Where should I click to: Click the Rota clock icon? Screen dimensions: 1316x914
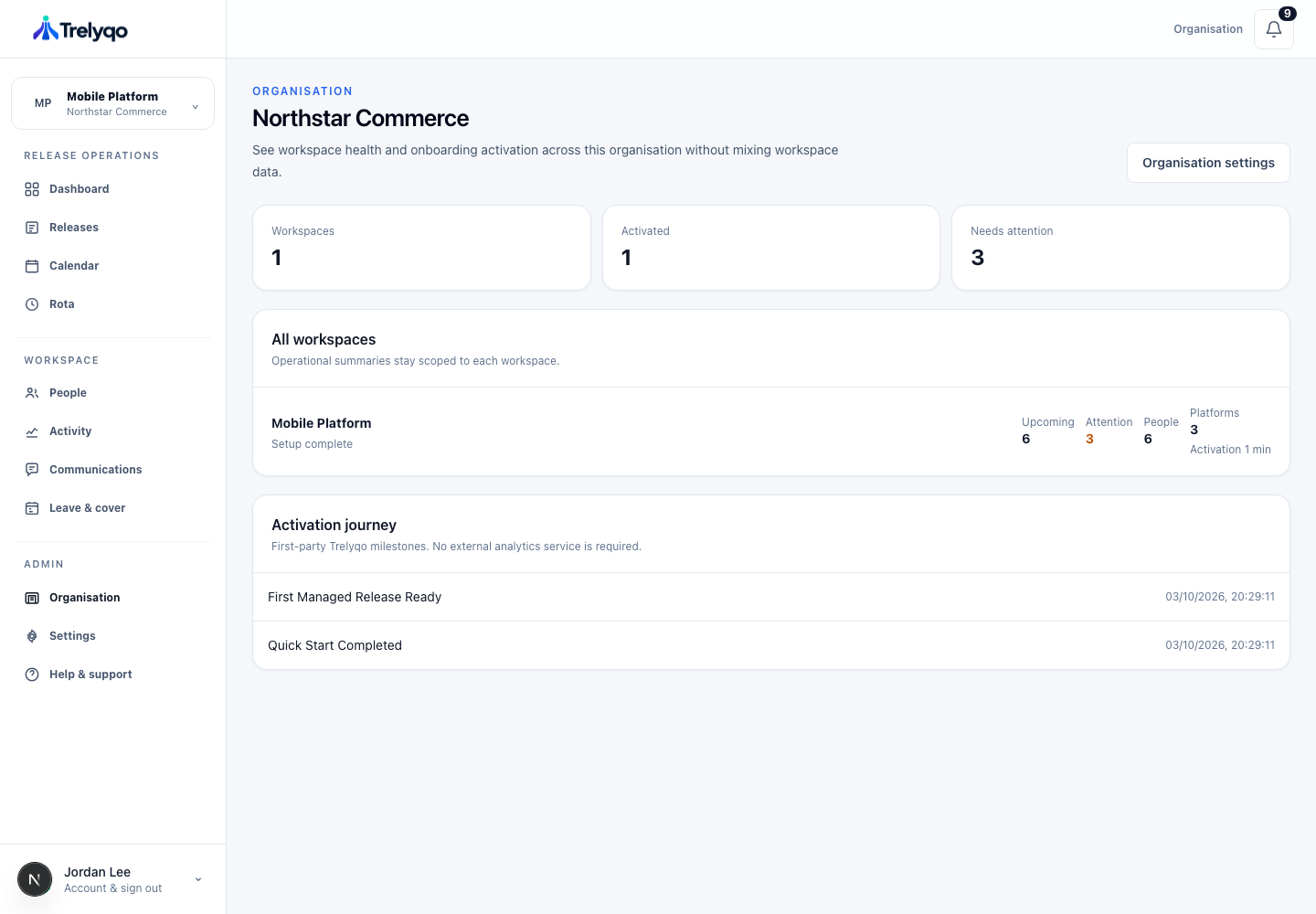tap(32, 304)
